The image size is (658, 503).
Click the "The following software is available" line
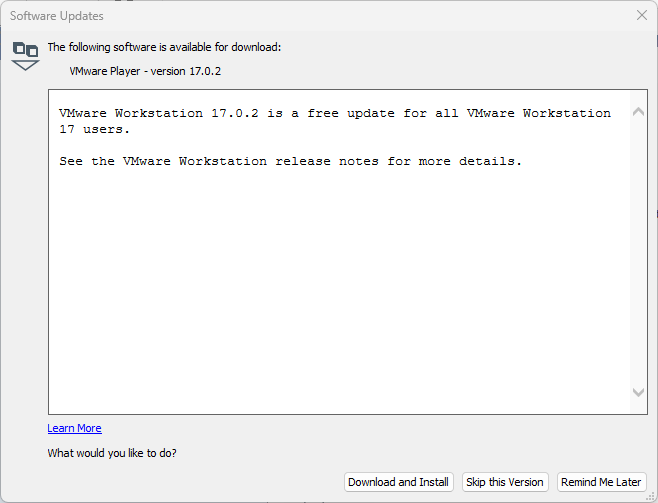tap(164, 47)
